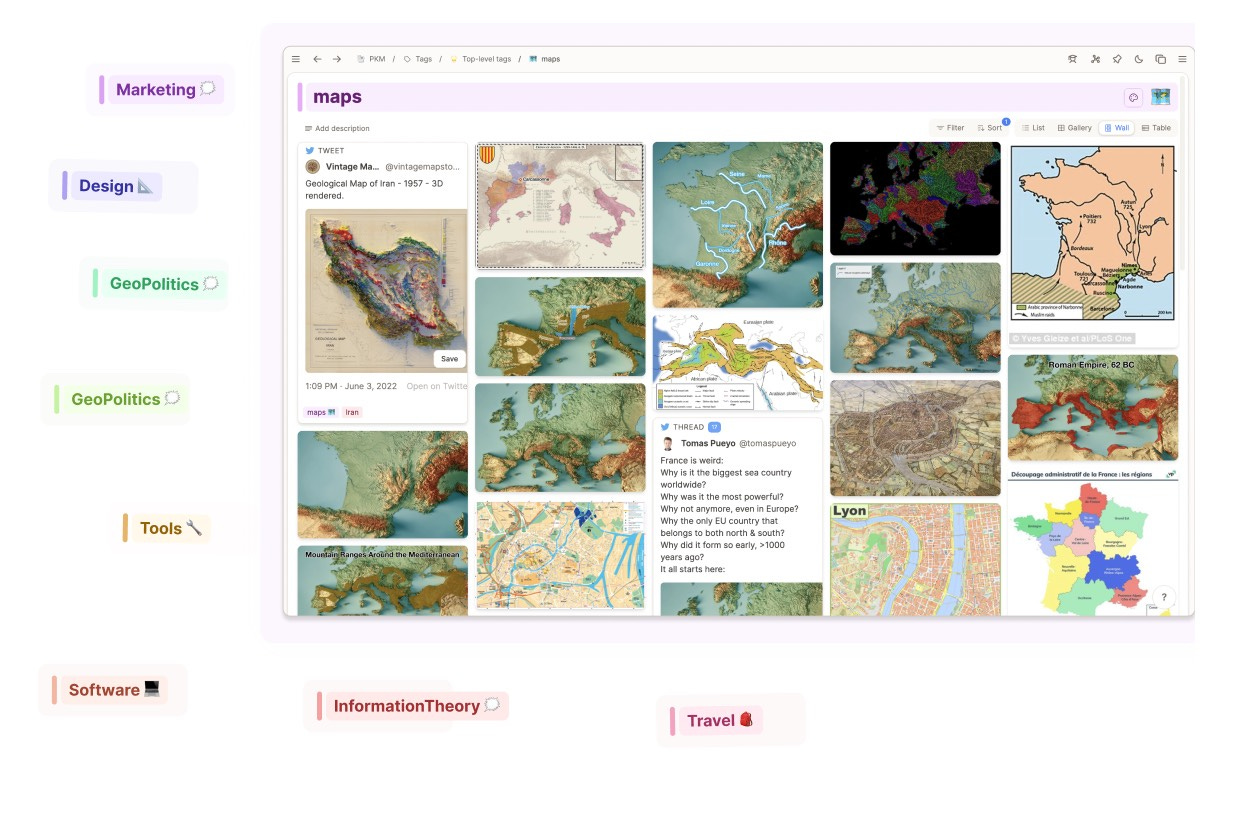Click the scissors icon in the top toolbar
The height and width of the screenshot is (816, 1240).
[1095, 59]
